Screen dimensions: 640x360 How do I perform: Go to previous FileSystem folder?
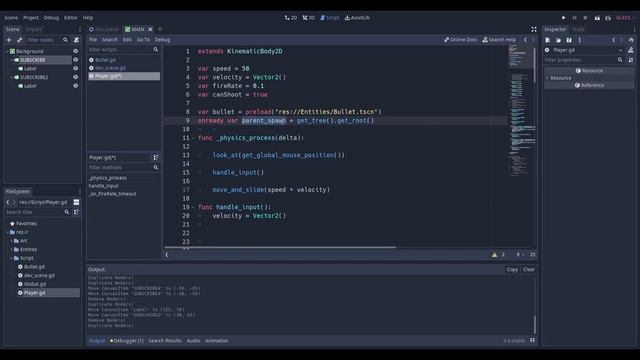coord(7,202)
